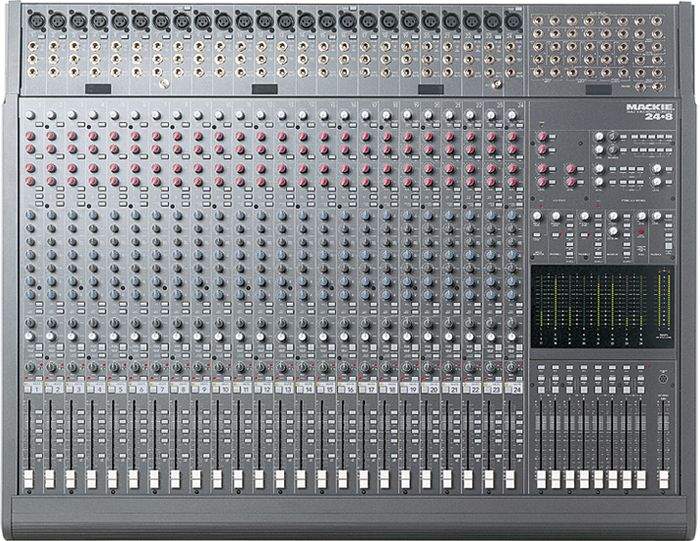
Task: Click the top red aux master knob in master section
Action: tap(542, 136)
